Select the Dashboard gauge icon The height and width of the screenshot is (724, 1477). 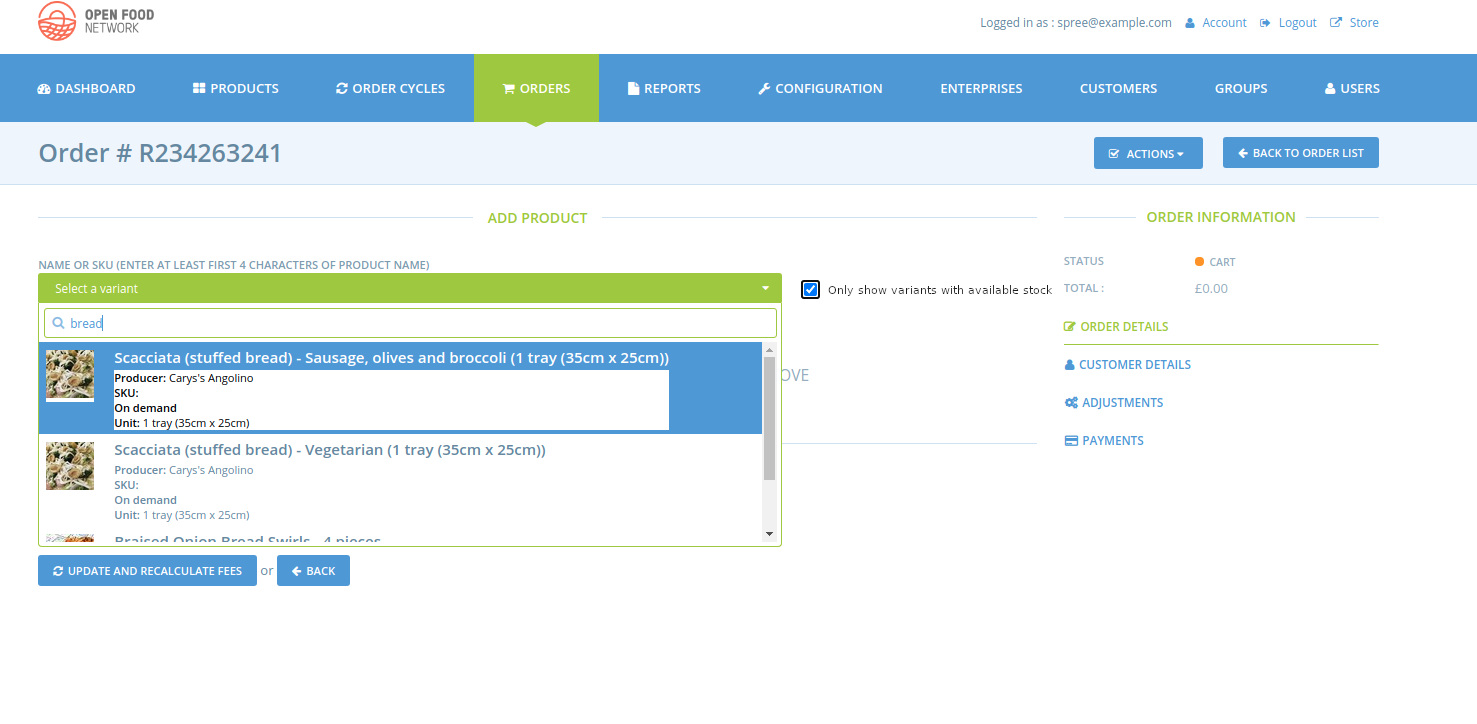pyautogui.click(x=42, y=88)
